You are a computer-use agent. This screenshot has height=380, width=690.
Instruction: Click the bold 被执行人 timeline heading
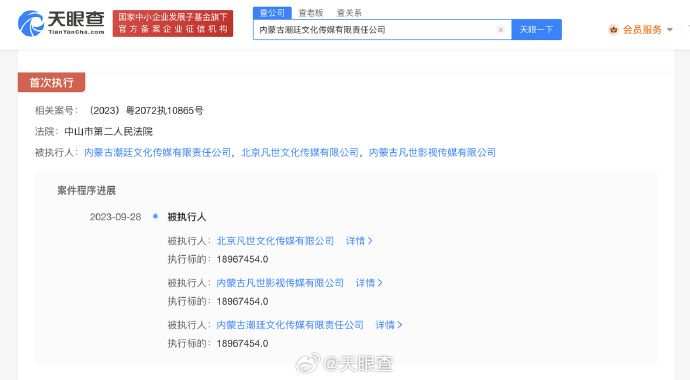point(187,217)
